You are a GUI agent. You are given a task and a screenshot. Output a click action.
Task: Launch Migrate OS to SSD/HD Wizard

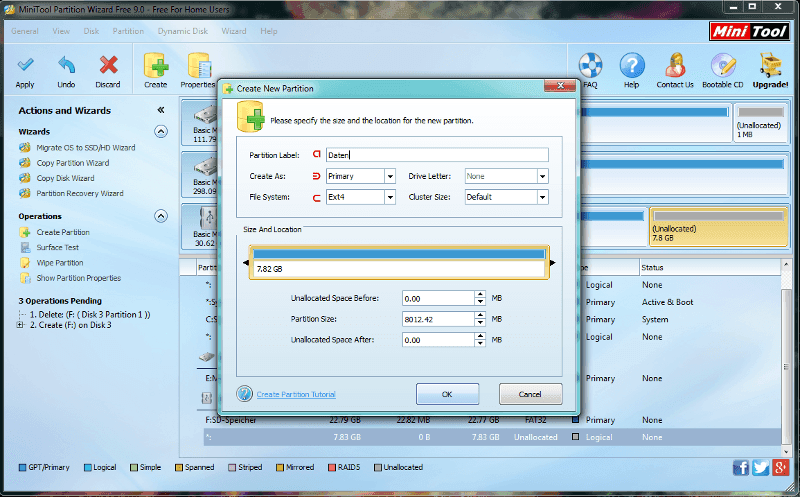pyautogui.click(x=86, y=147)
